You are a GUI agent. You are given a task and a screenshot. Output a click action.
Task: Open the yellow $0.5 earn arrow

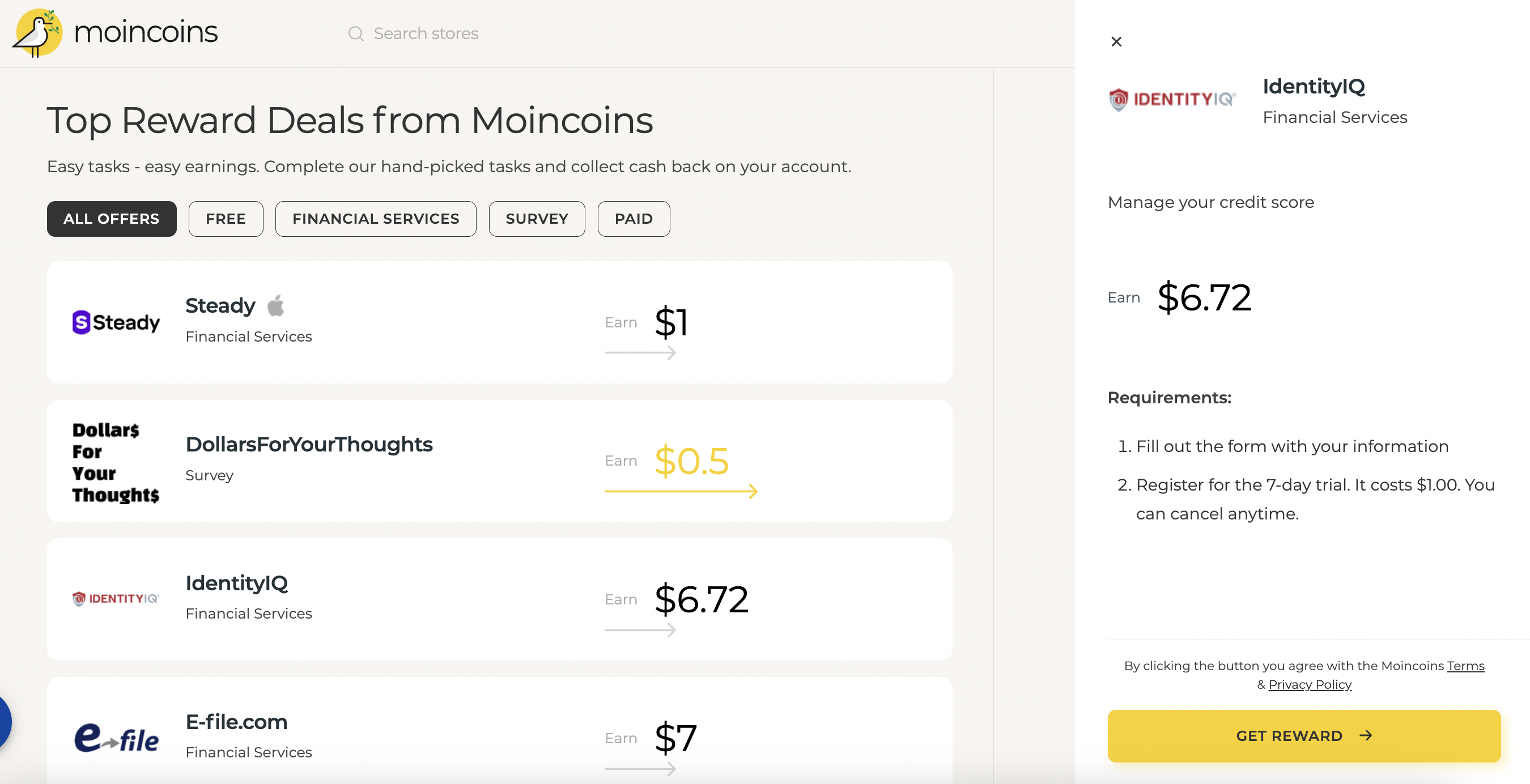pyautogui.click(x=681, y=491)
